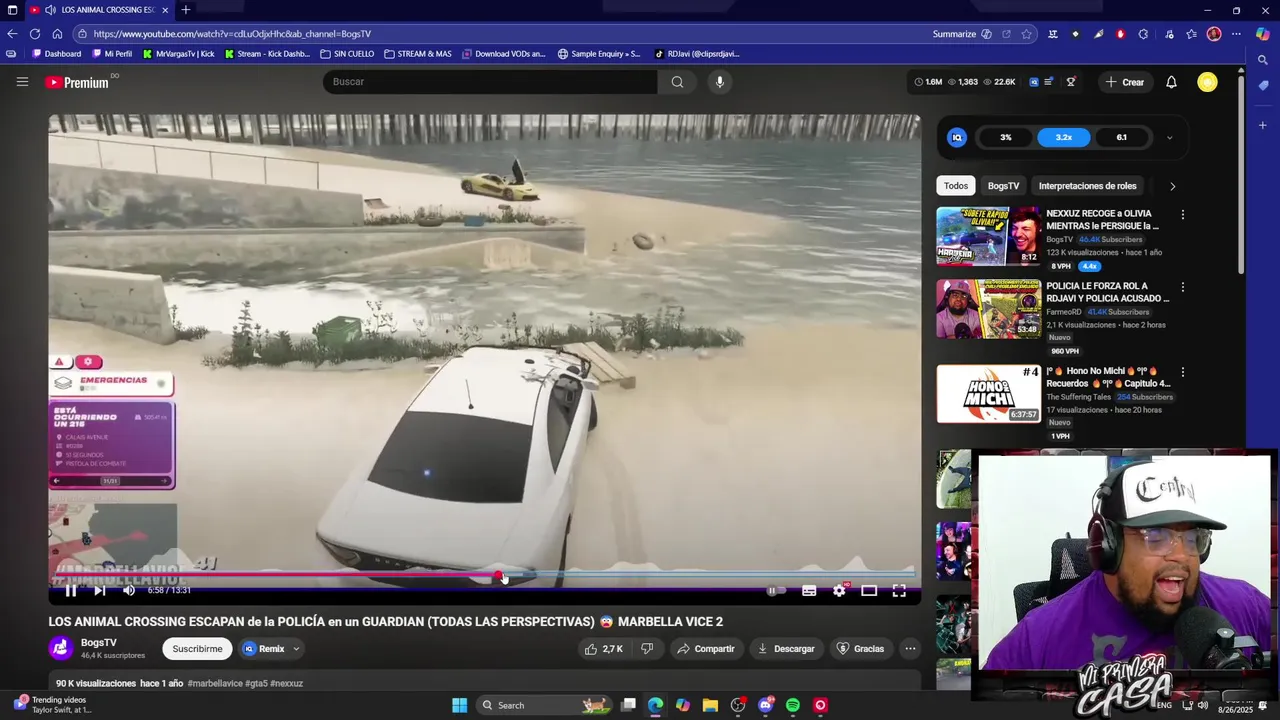Toggle the autoplay switch in the player

pyautogui.click(x=774, y=591)
